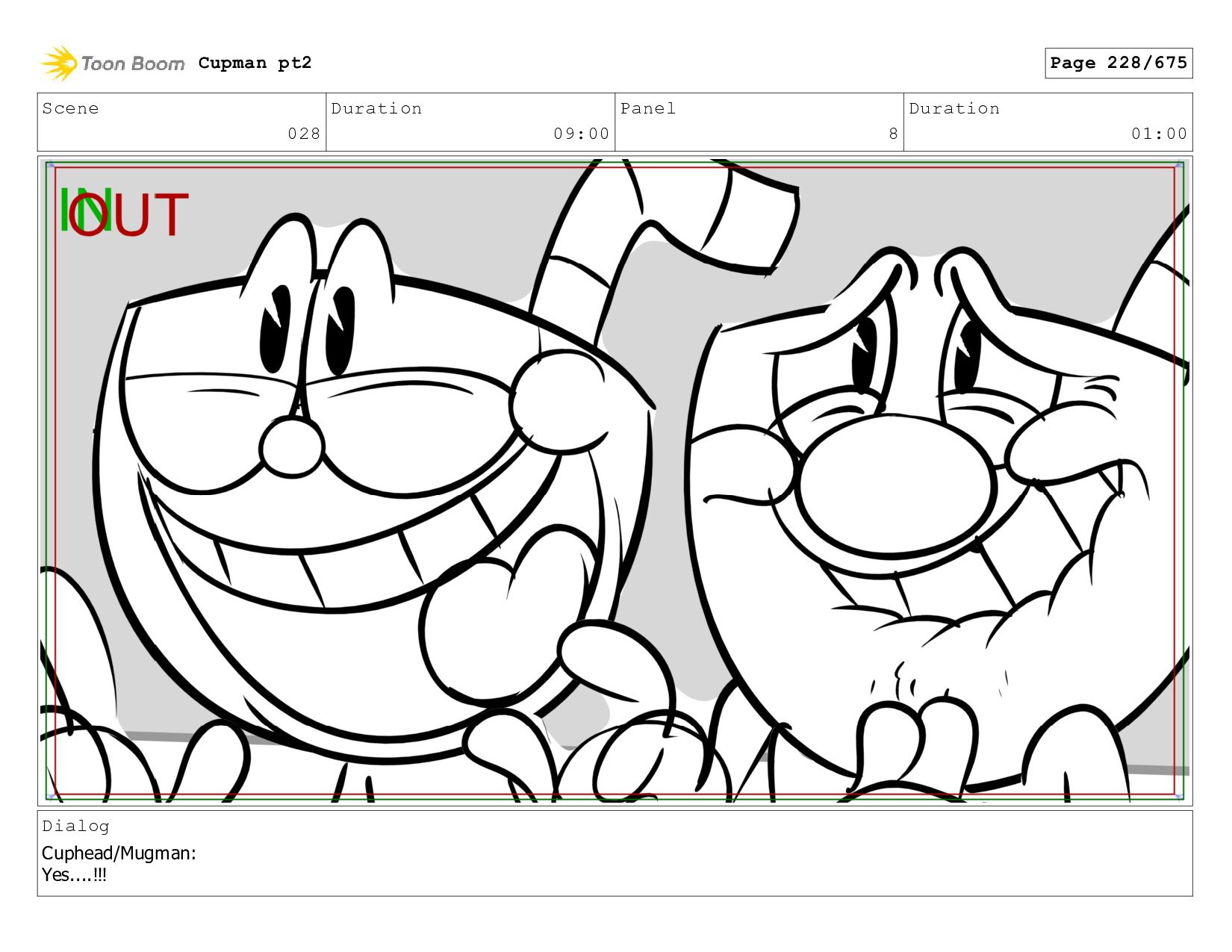Click the scene duration value '09:00'

coord(582,134)
